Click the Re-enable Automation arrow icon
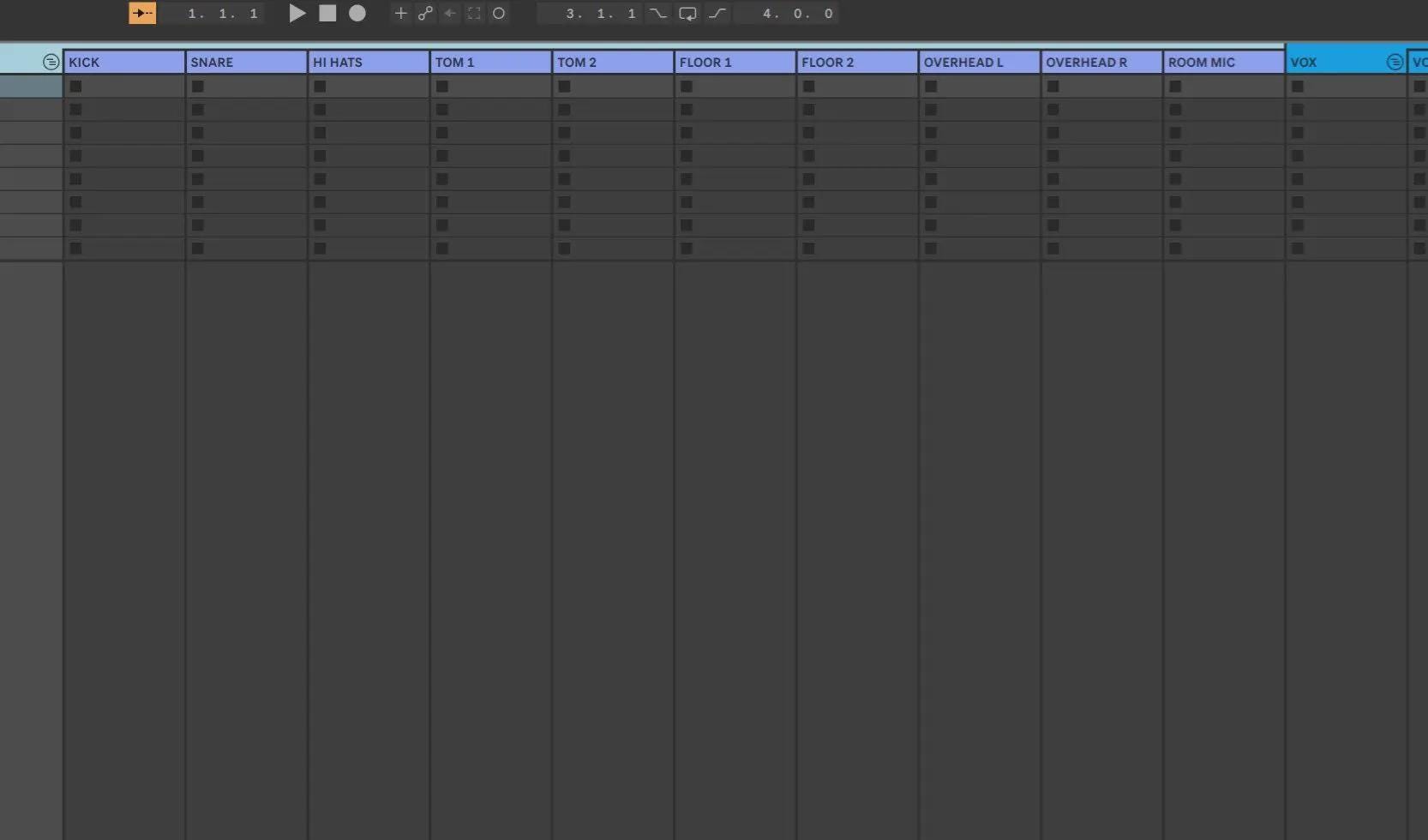 (x=450, y=13)
